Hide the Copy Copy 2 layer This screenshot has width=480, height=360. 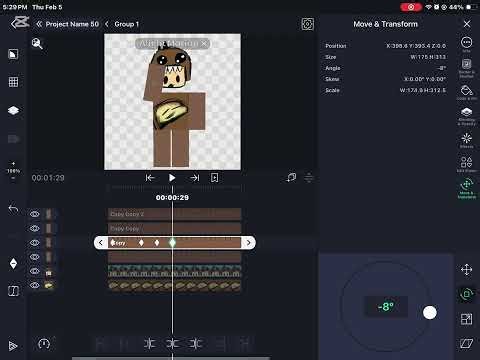[35, 214]
